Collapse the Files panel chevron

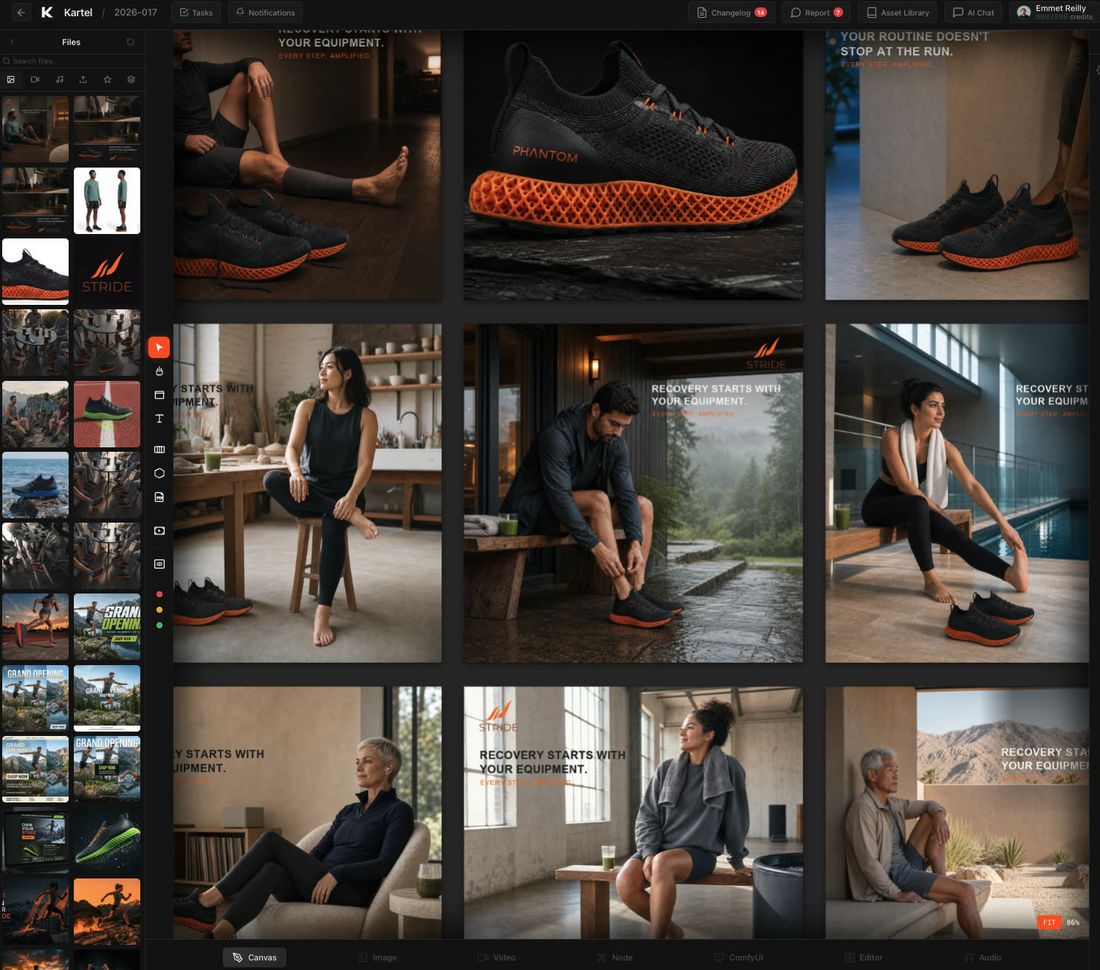point(12,42)
